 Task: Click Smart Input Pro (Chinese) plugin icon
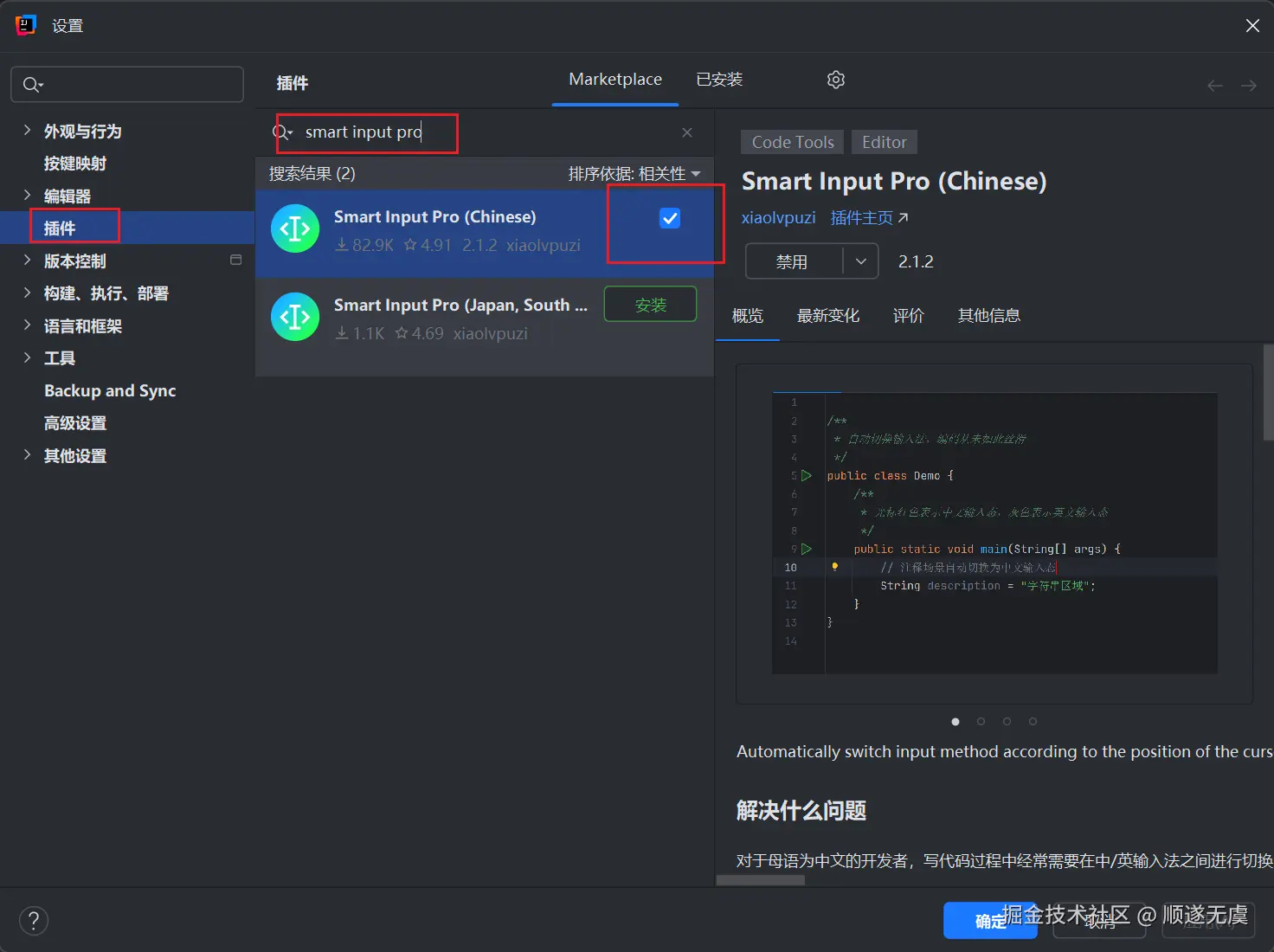295,228
